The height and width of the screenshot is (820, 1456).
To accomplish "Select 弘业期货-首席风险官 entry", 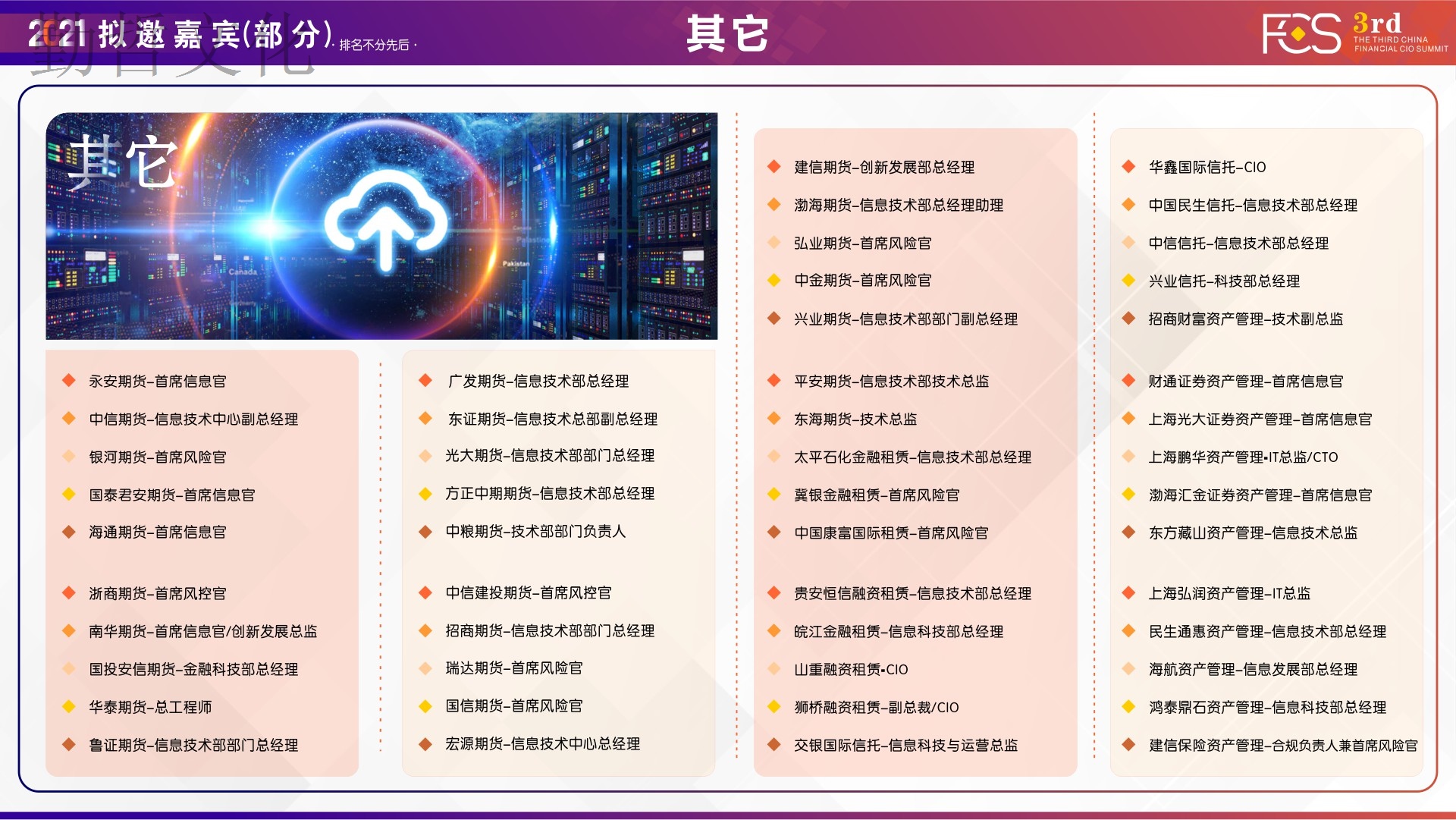I will coord(863,243).
